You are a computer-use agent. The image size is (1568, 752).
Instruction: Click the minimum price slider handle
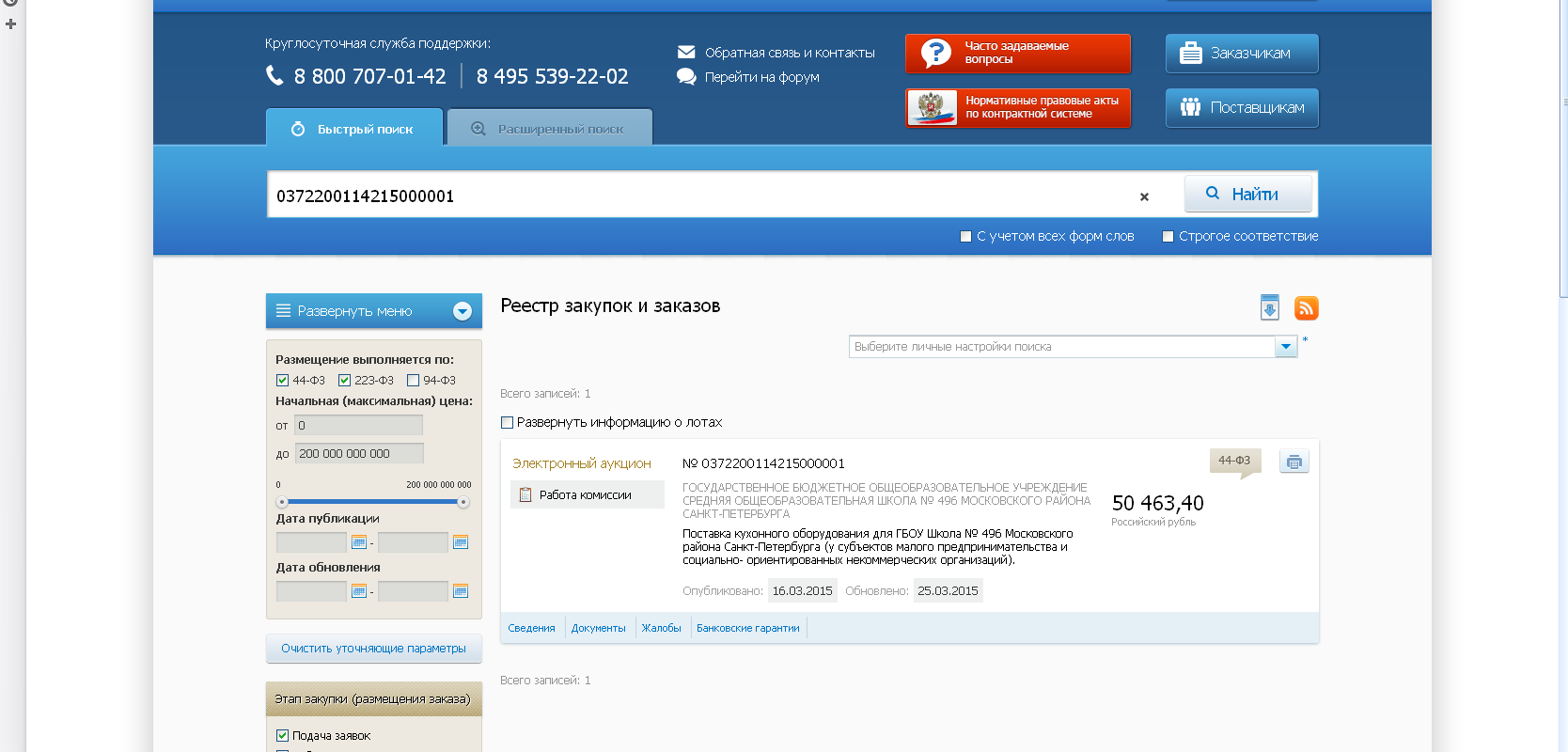tap(282, 502)
